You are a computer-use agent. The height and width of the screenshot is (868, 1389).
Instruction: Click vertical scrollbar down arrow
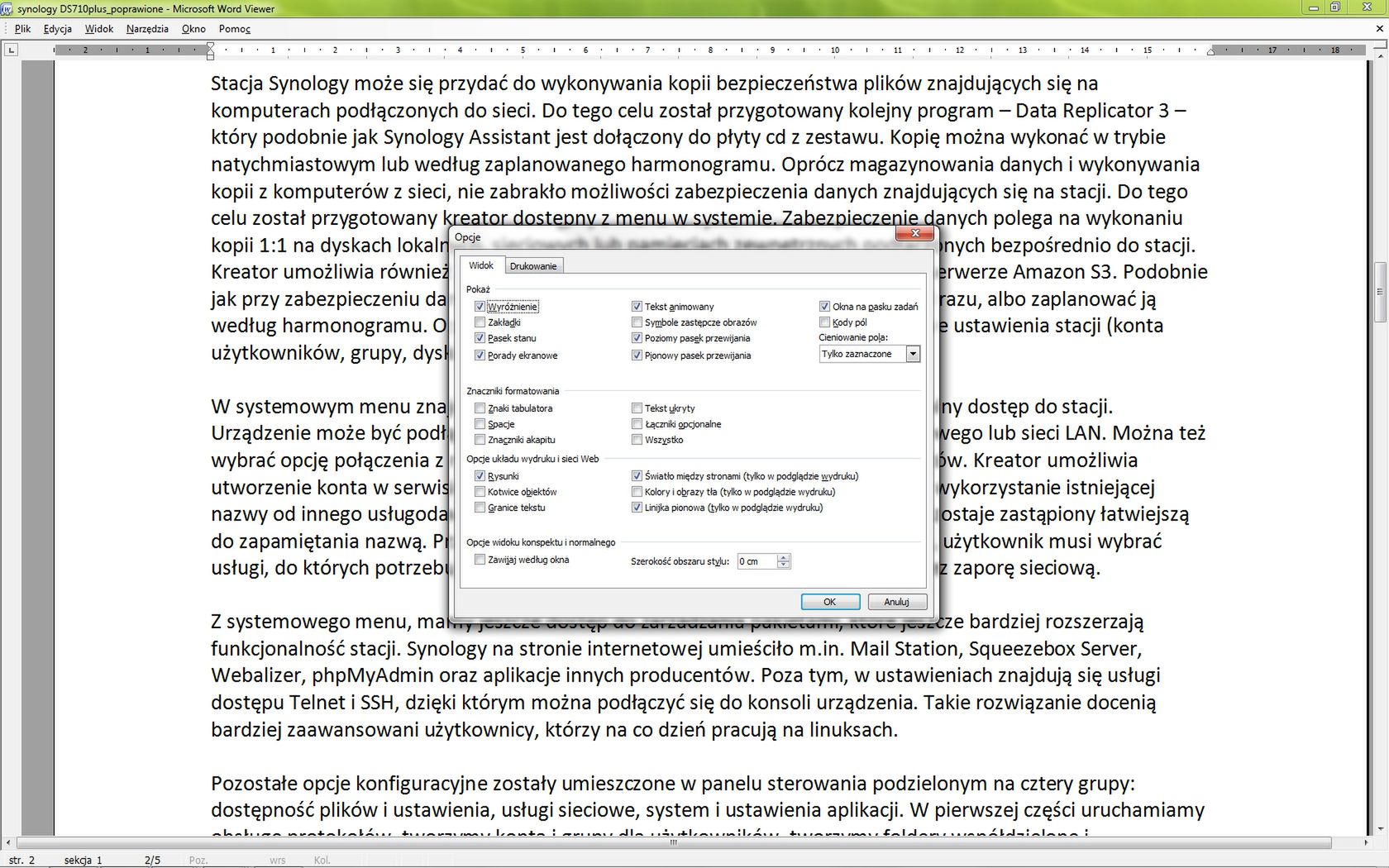point(1380,829)
